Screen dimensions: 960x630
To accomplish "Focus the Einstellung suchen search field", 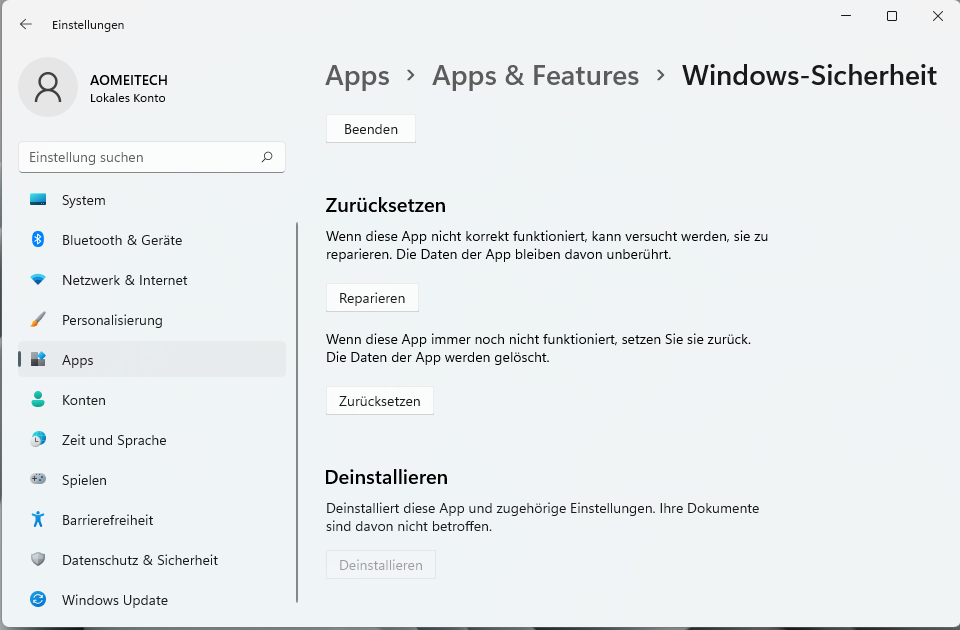I will tap(140, 157).
